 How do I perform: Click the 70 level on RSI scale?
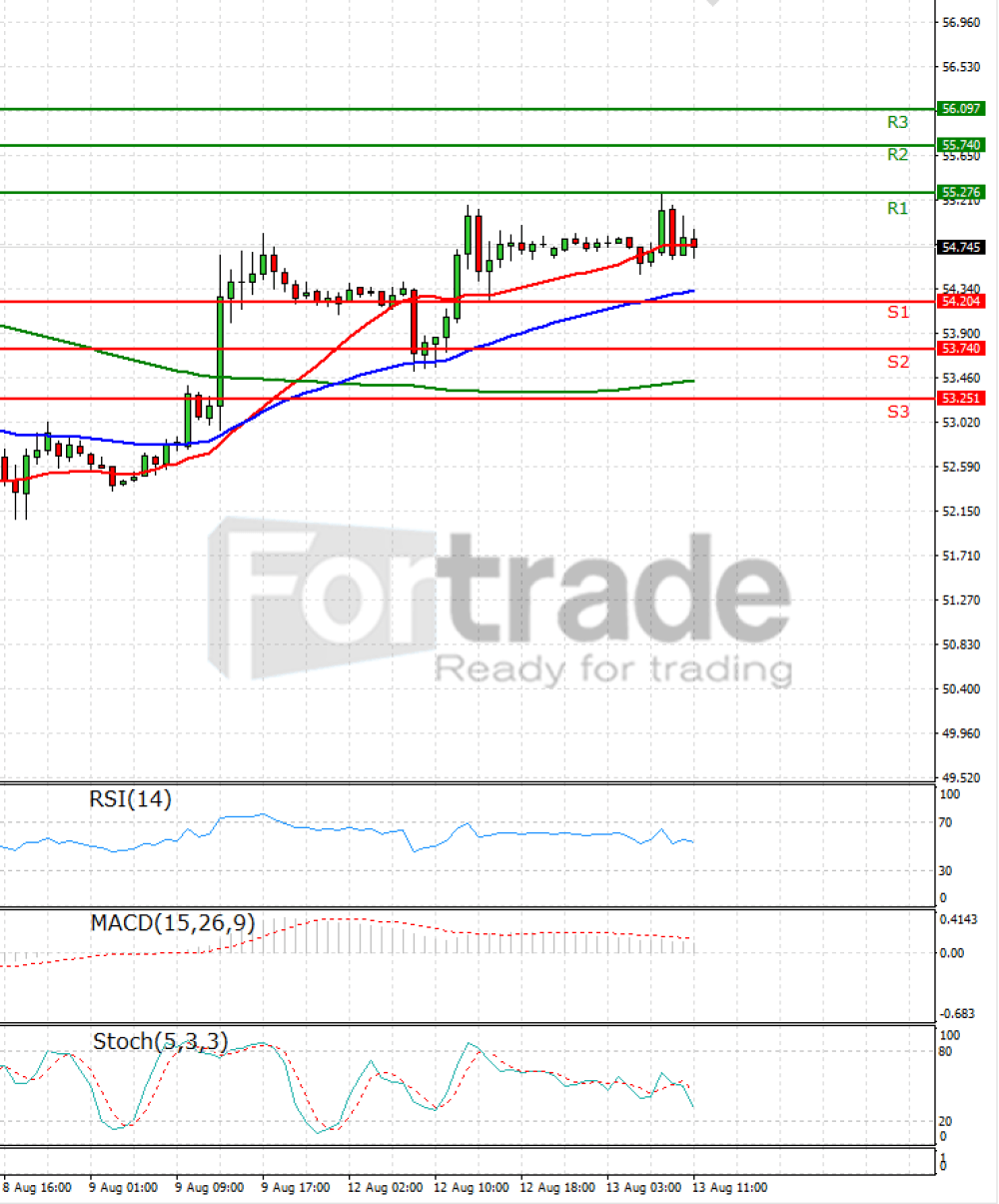[x=947, y=823]
